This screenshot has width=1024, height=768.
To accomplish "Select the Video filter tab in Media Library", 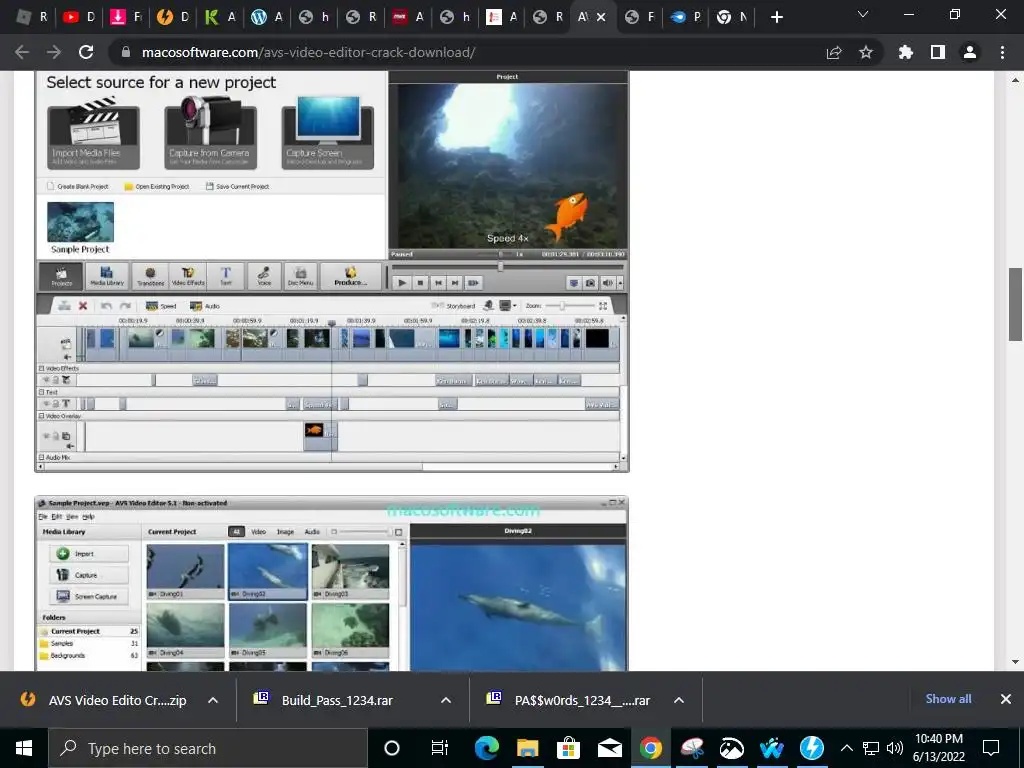I will [x=259, y=532].
